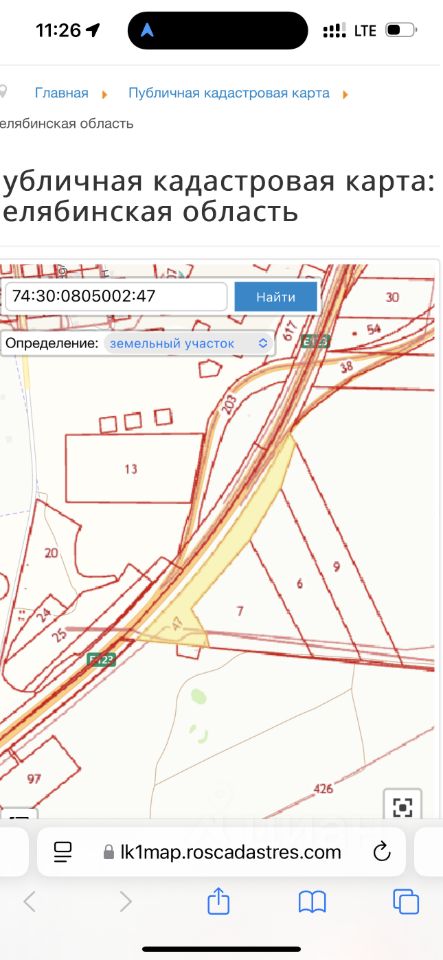
Task: Tap the Safari back arrow
Action: pos(29,901)
